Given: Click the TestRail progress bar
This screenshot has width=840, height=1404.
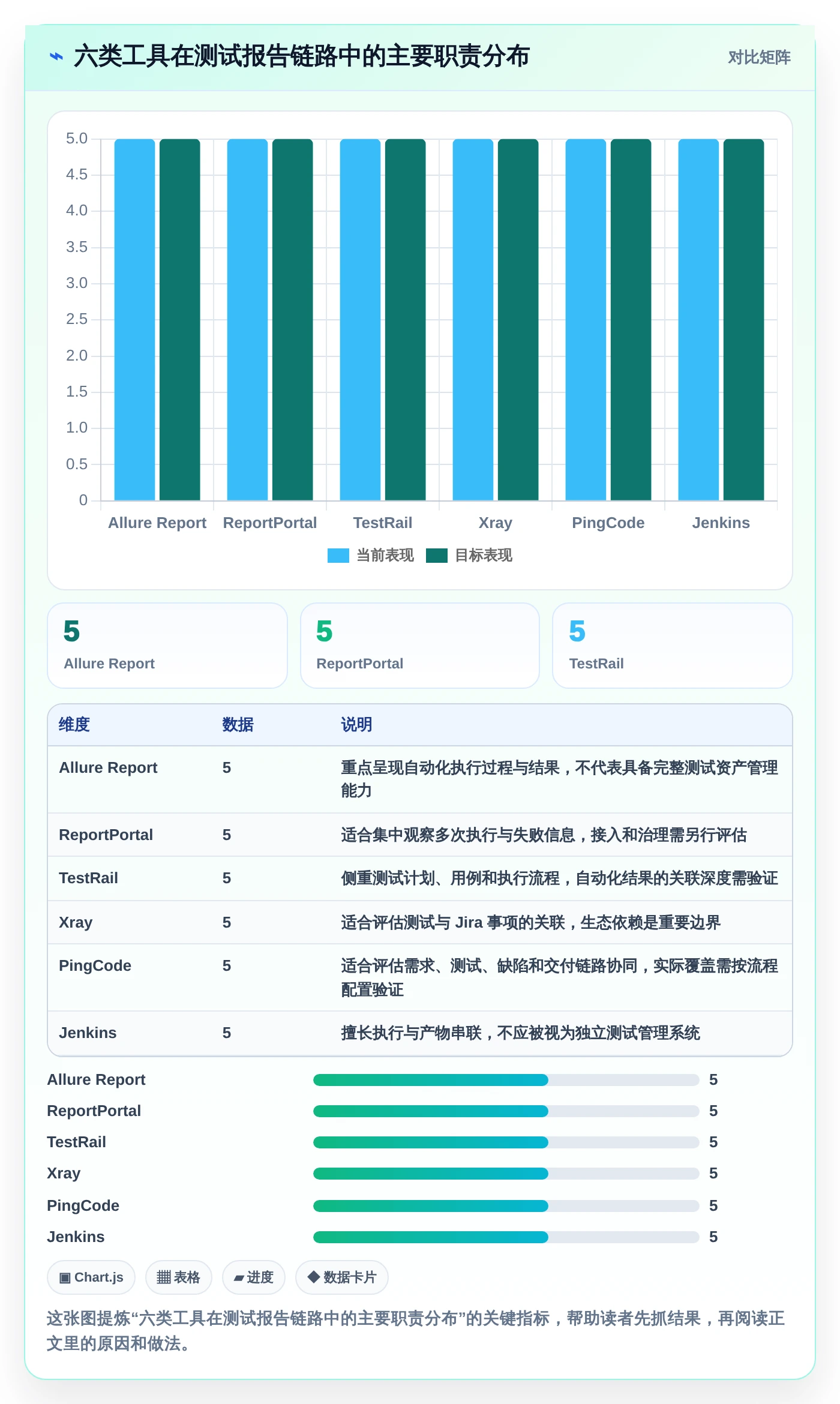Looking at the screenshot, I should click(506, 1142).
